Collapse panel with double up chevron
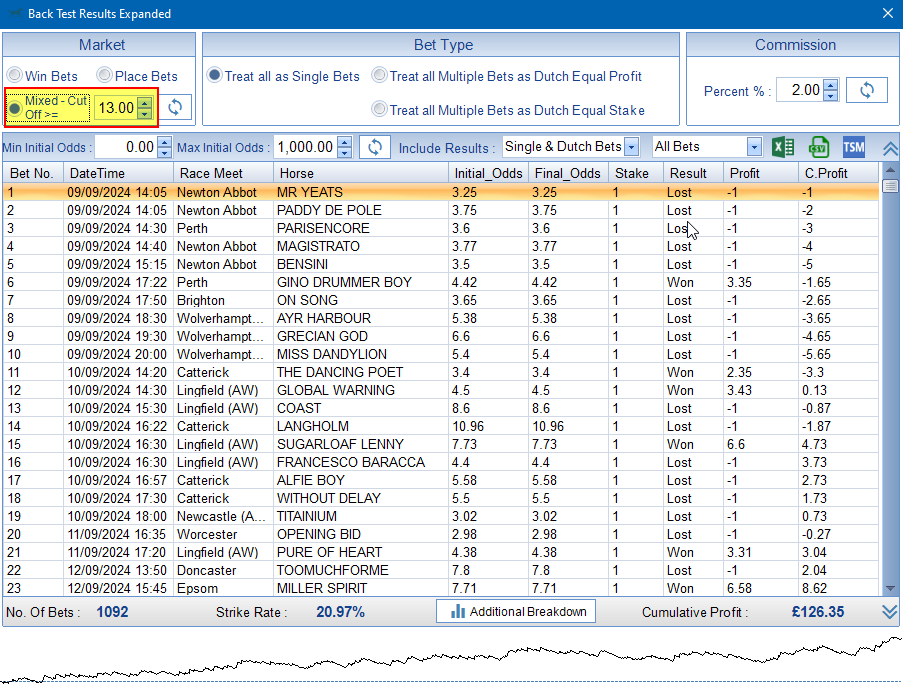The width and height of the screenshot is (903, 690). pyautogui.click(x=890, y=148)
